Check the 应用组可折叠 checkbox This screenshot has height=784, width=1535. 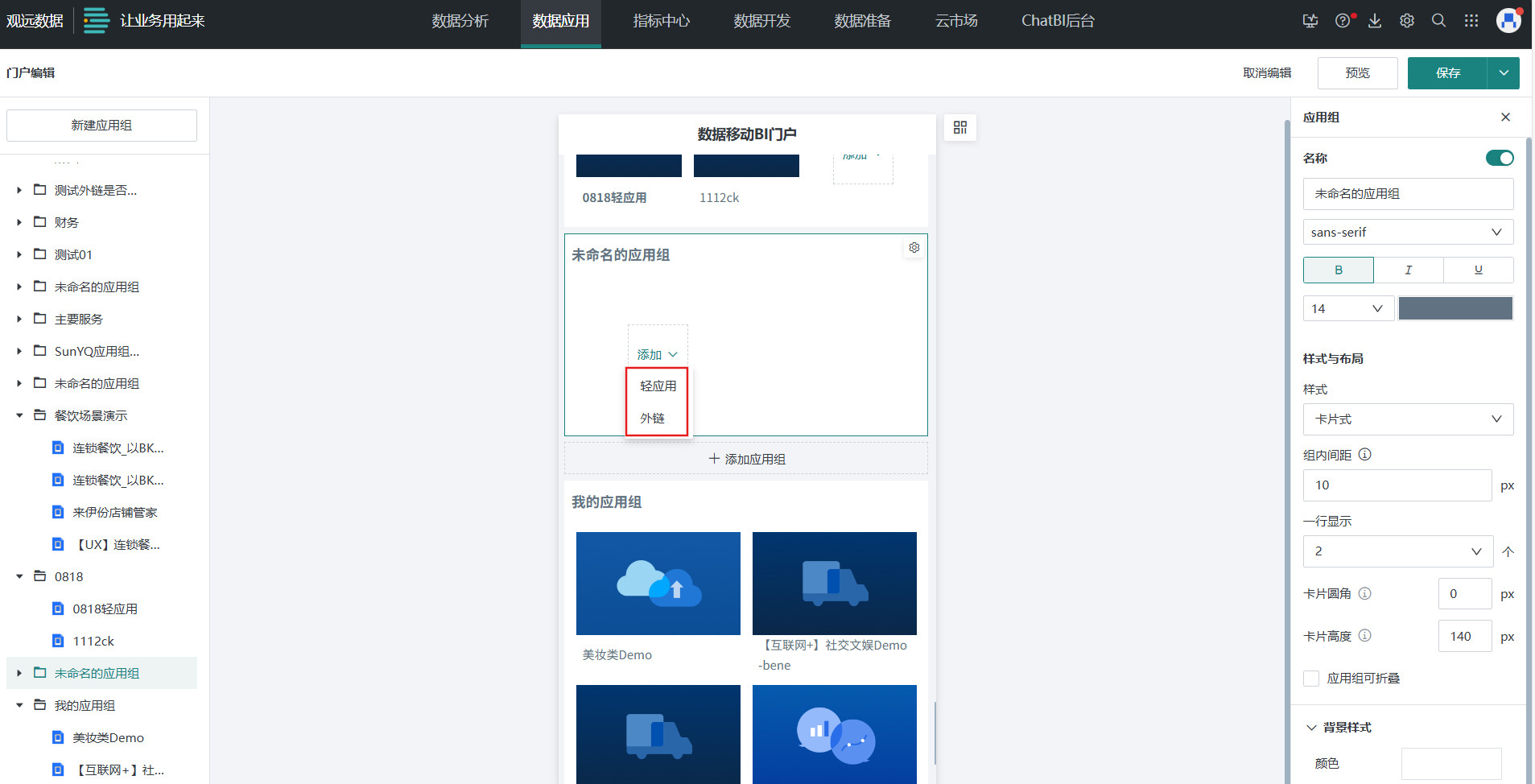coord(1310,678)
